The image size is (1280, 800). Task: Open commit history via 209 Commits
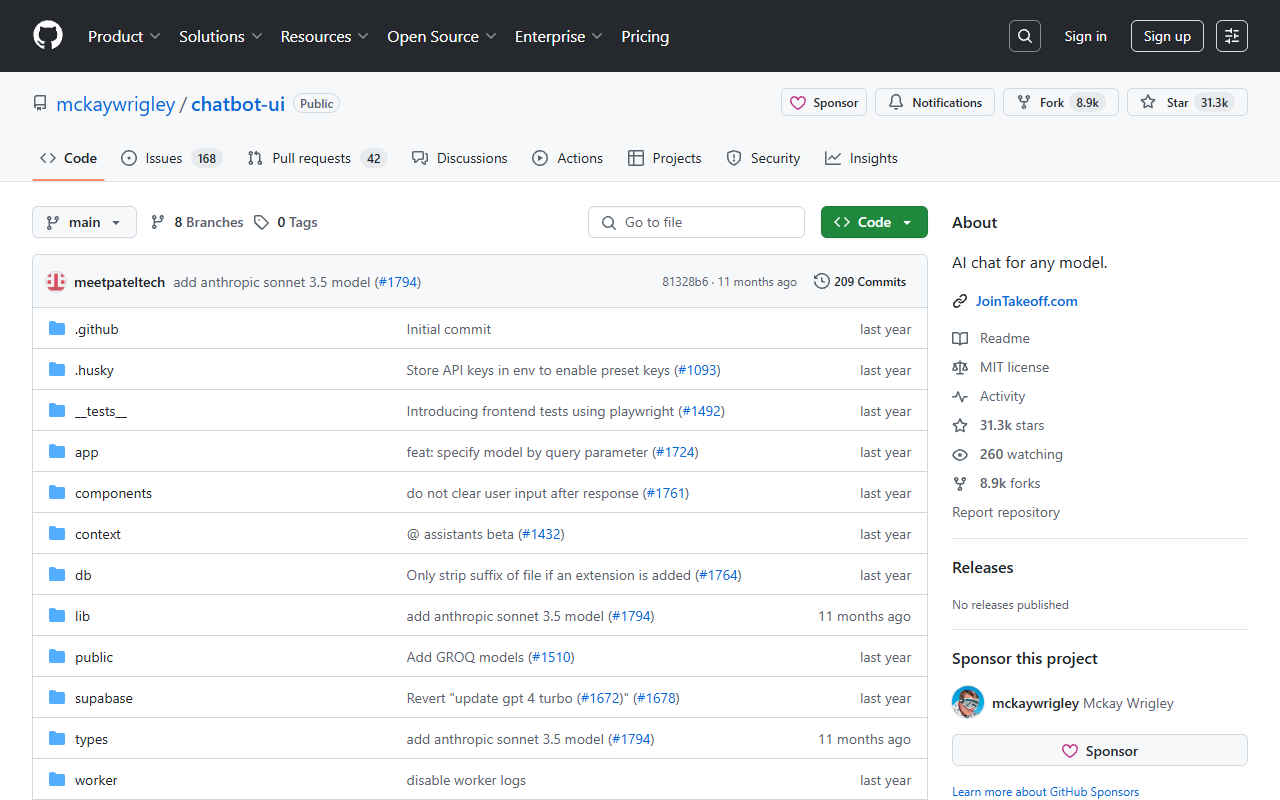(x=860, y=282)
